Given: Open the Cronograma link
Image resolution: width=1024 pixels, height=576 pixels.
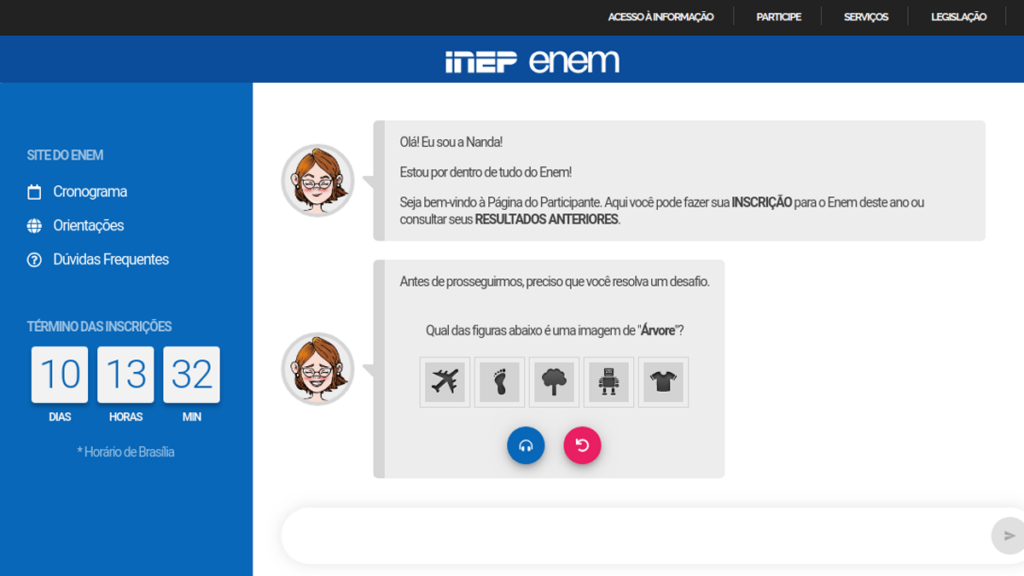Looking at the screenshot, I should coord(90,192).
